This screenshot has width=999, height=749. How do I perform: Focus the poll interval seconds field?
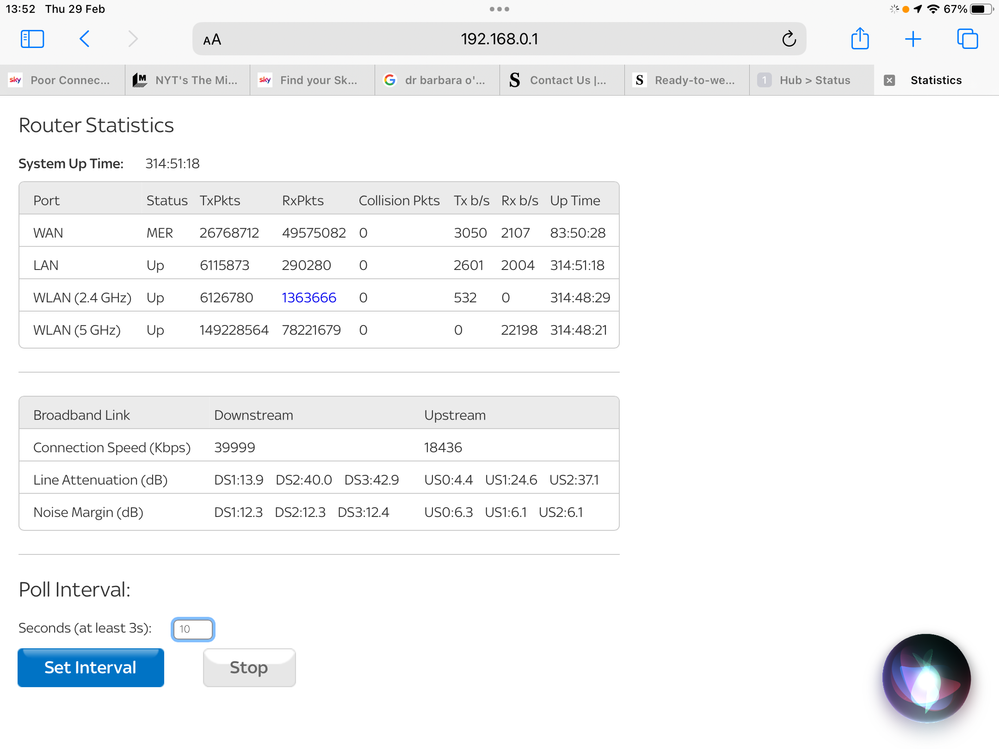(x=193, y=629)
